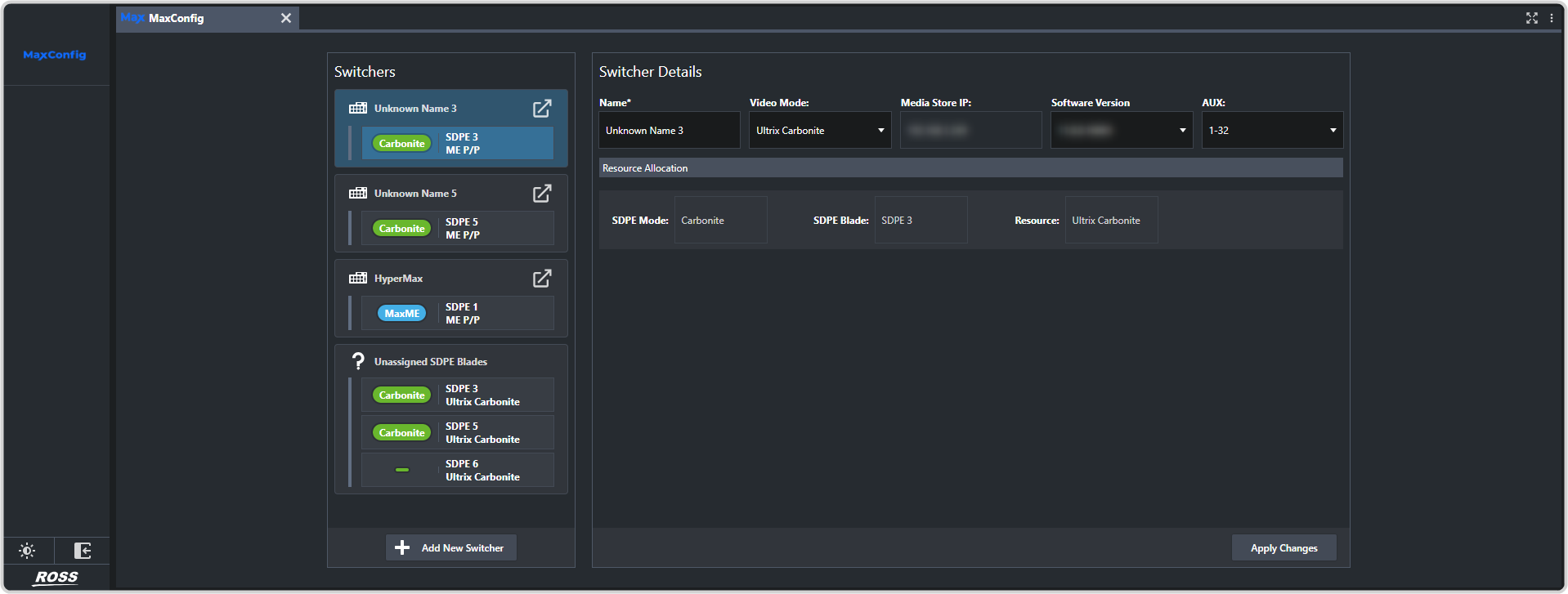The width and height of the screenshot is (1568, 594).
Task: Open the Software Version dropdown
Action: click(1122, 130)
